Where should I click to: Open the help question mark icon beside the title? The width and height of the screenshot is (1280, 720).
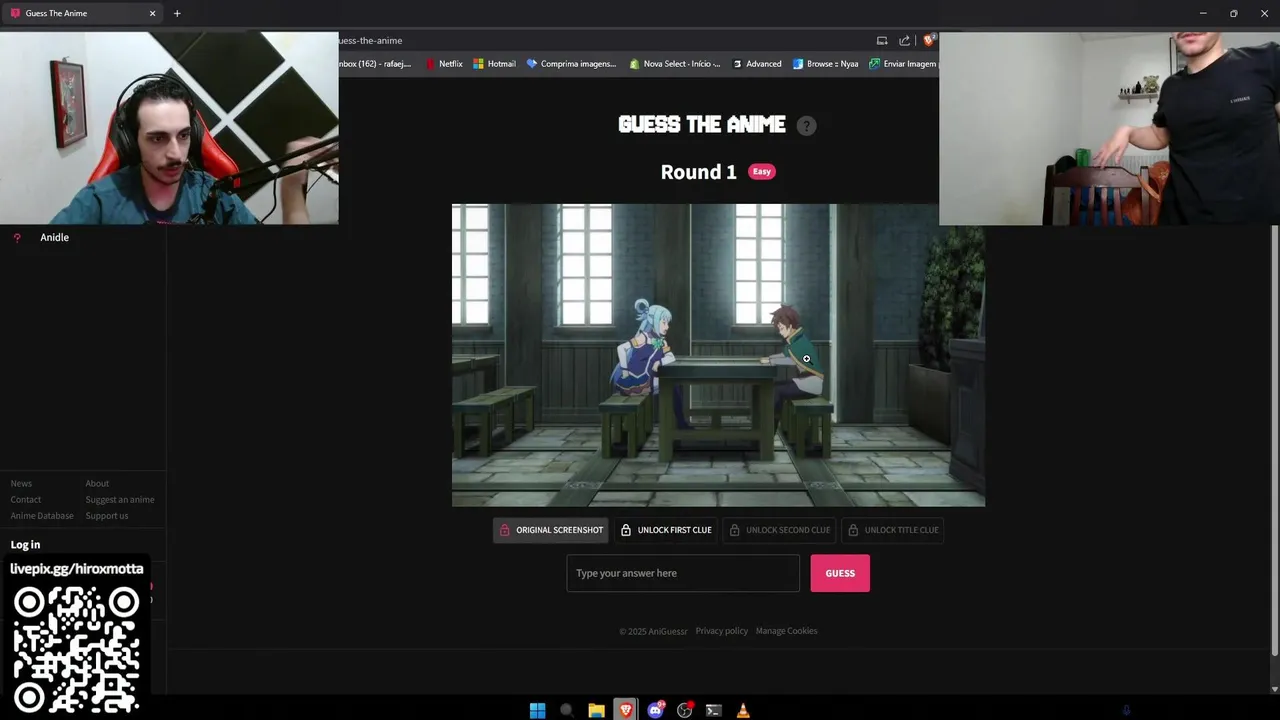click(x=806, y=126)
